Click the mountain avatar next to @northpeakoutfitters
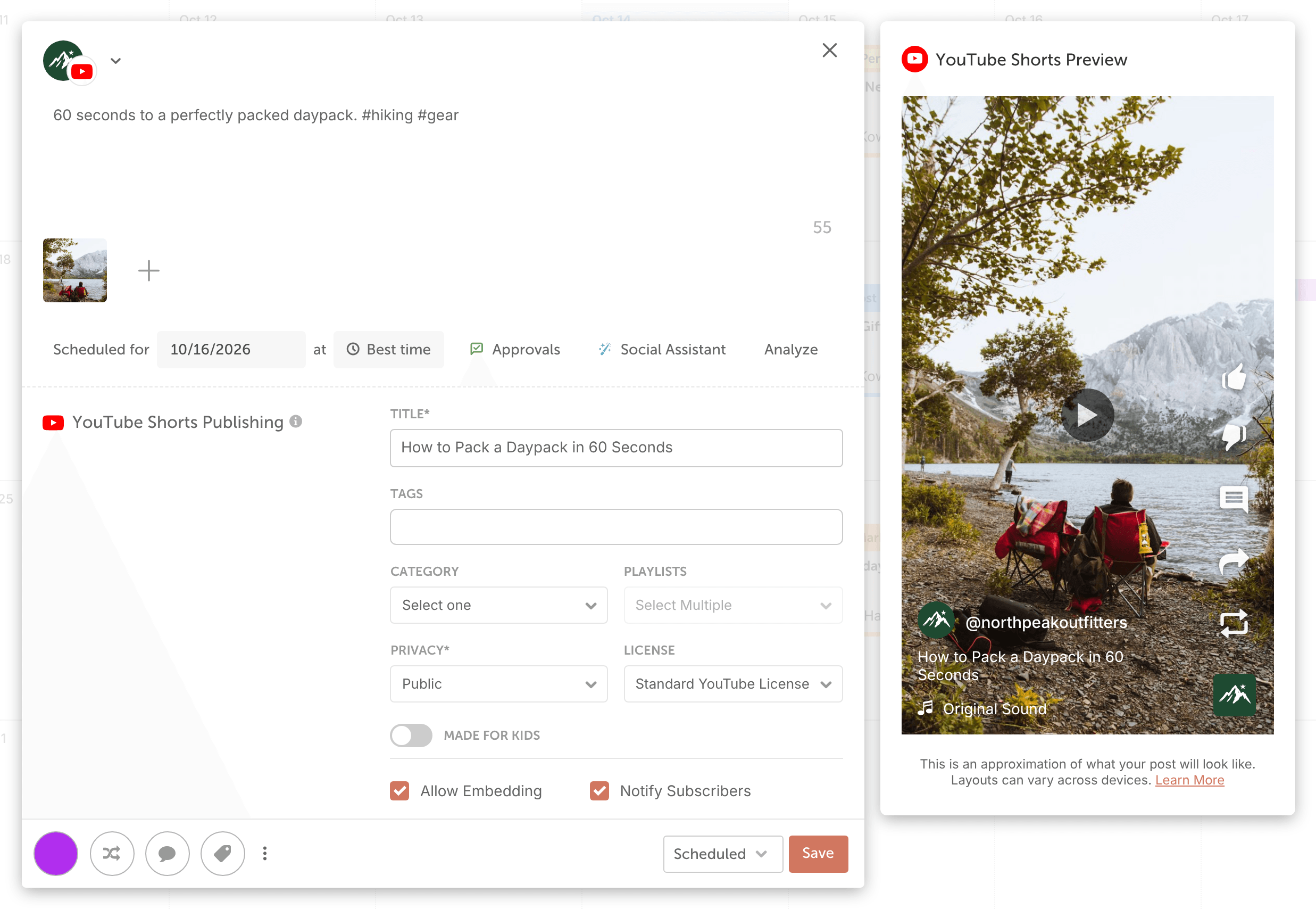This screenshot has width=1316, height=909. (x=936, y=619)
